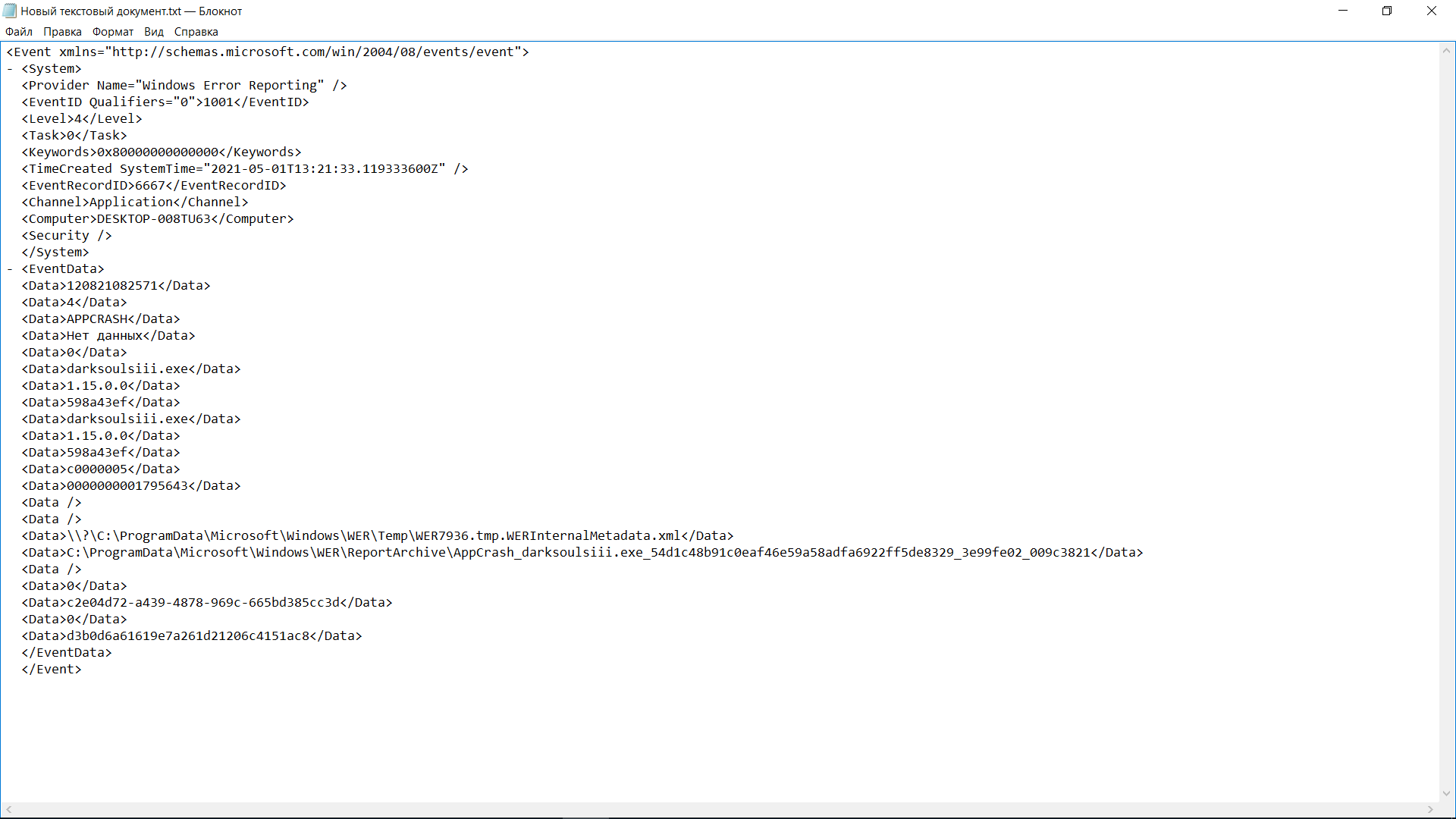Open the Вид menu
1456x819 pixels.
[x=154, y=32]
